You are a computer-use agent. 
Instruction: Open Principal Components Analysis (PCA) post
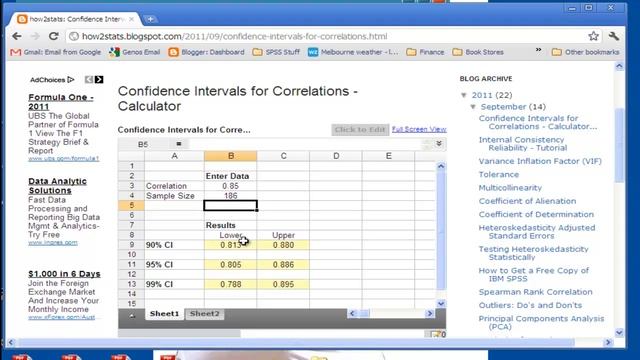[x=541, y=322]
